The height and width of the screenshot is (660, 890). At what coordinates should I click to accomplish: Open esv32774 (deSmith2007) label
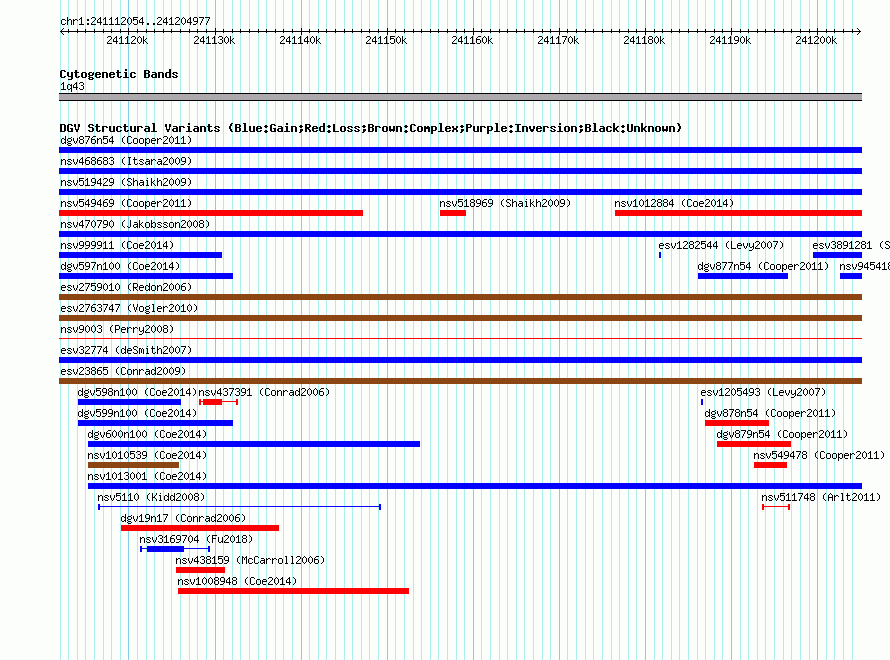click(x=126, y=350)
